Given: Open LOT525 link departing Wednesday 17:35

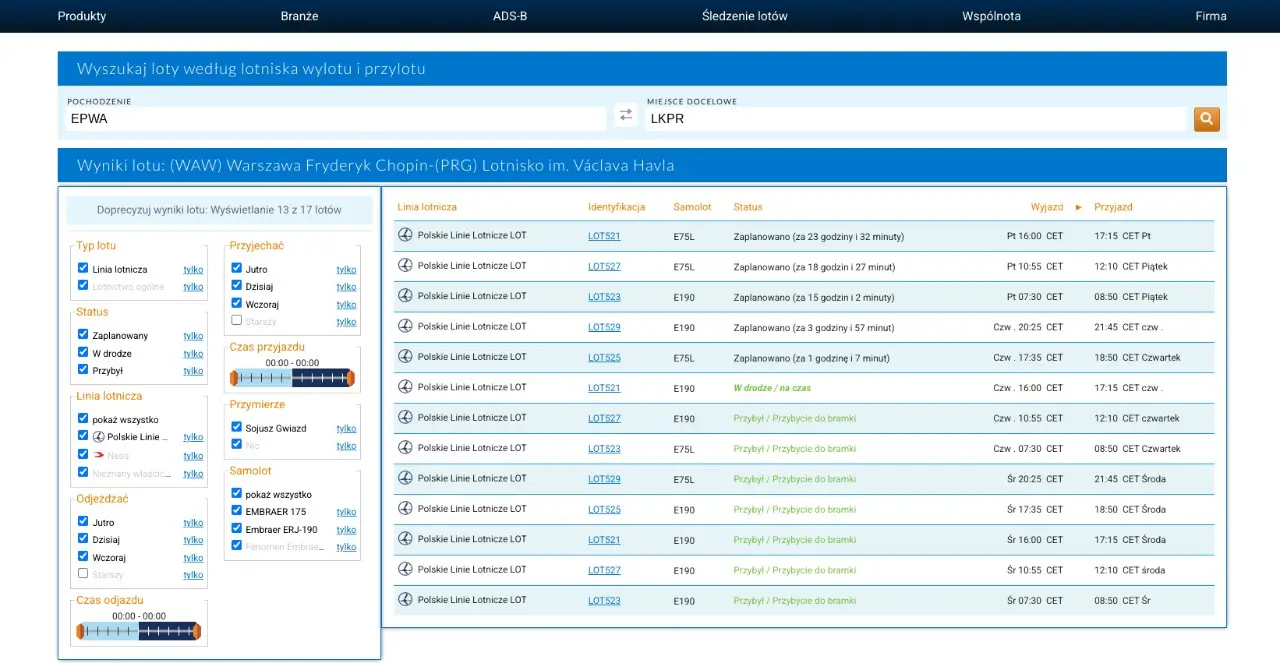Looking at the screenshot, I should pyautogui.click(x=604, y=510).
